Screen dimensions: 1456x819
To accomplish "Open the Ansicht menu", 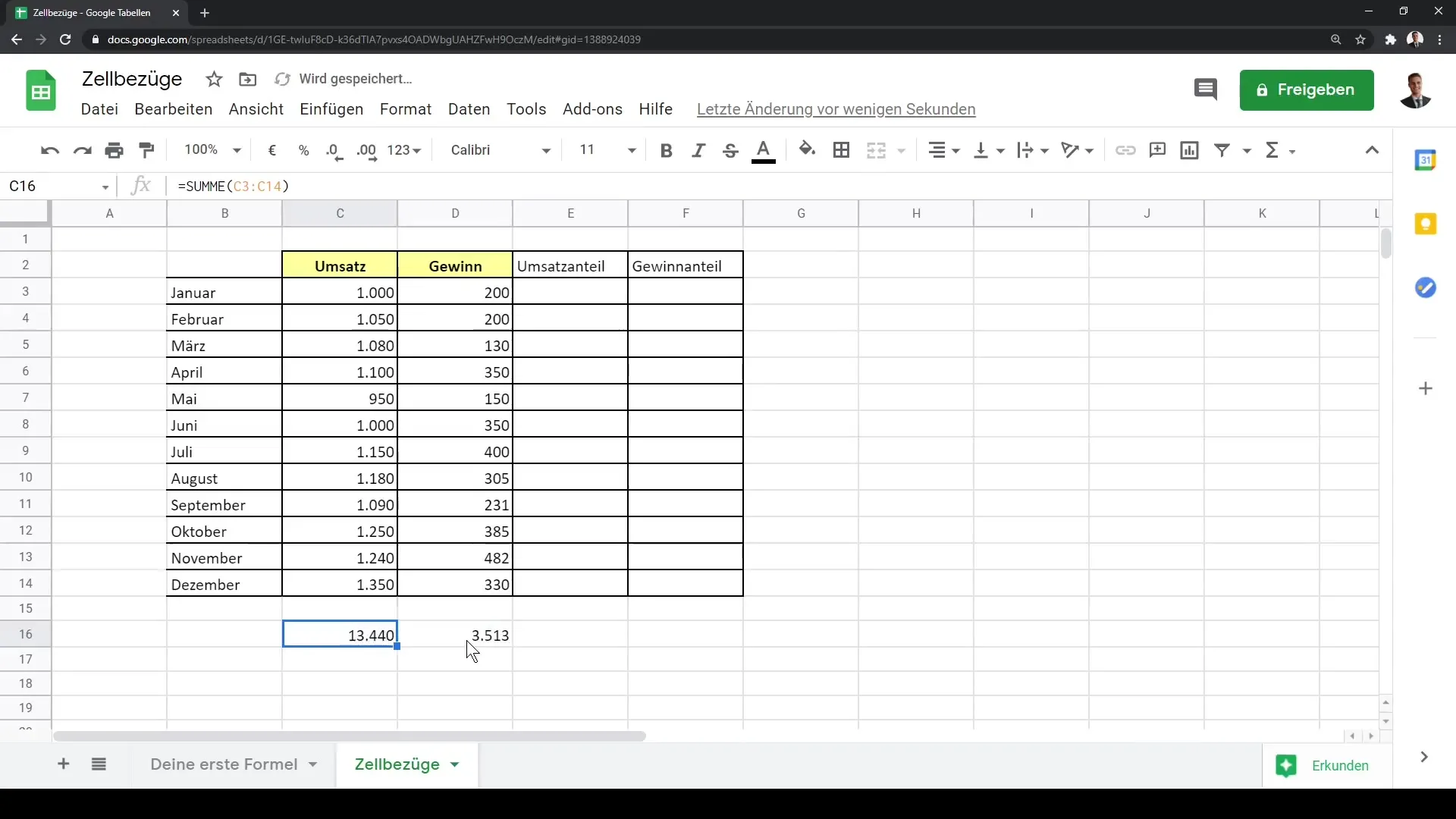I will click(256, 109).
